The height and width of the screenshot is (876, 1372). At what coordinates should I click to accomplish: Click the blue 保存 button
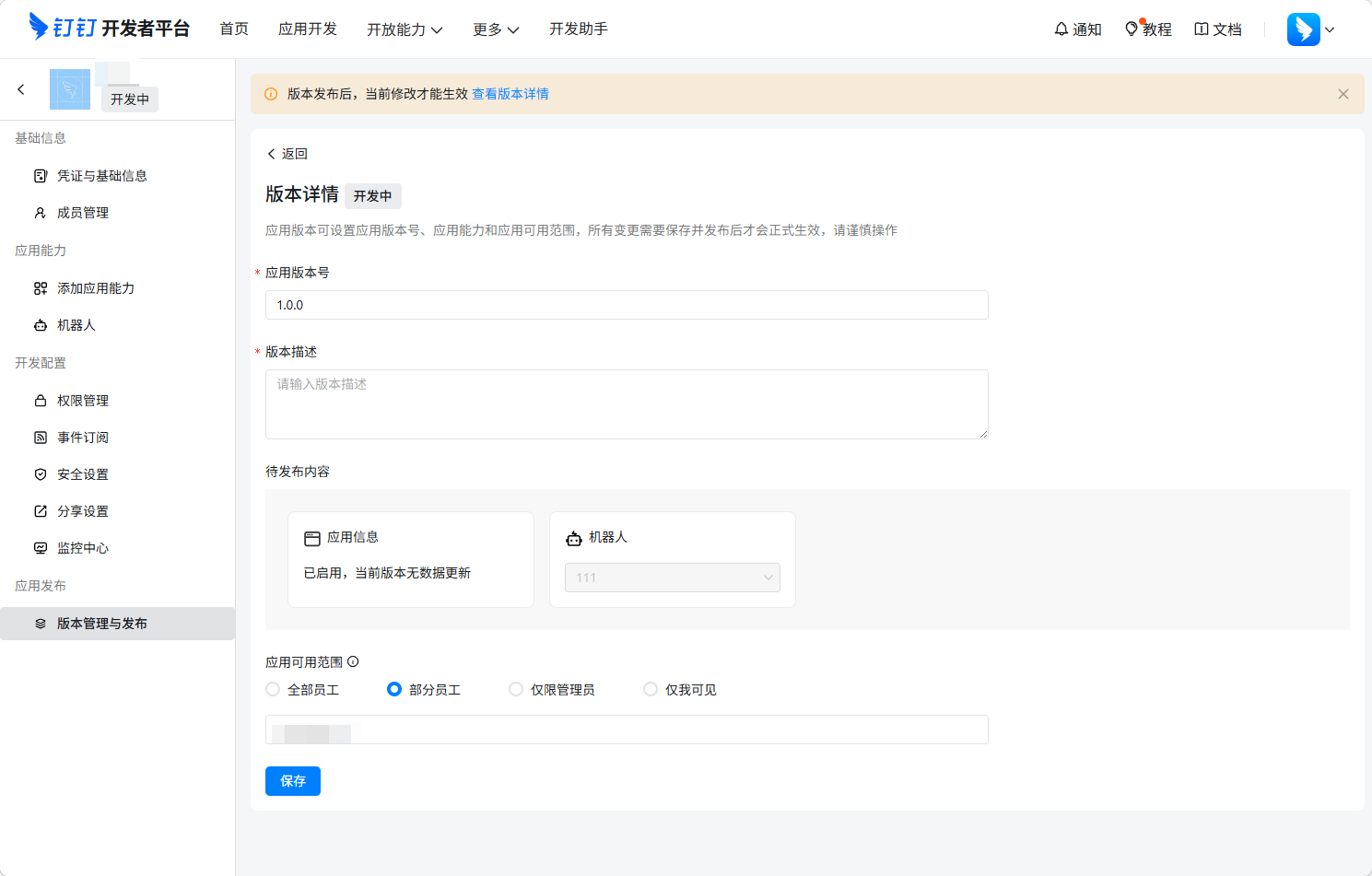tap(293, 781)
